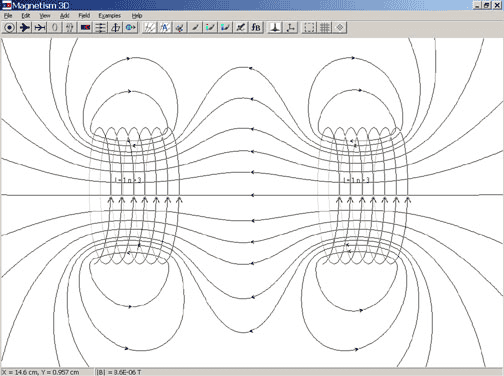Click the diamond-shaped icon at toolbar end
504x376 pixels.
click(340, 28)
